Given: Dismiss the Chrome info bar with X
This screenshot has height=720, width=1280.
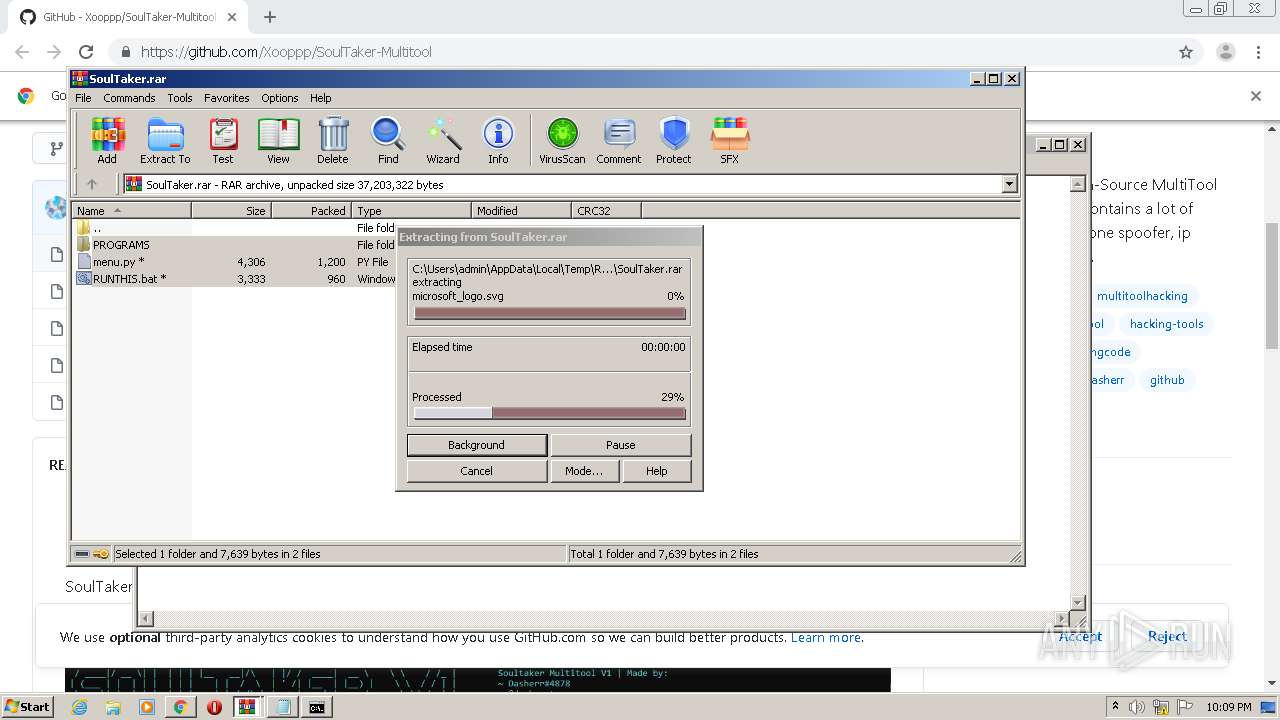Looking at the screenshot, I should [x=1256, y=96].
